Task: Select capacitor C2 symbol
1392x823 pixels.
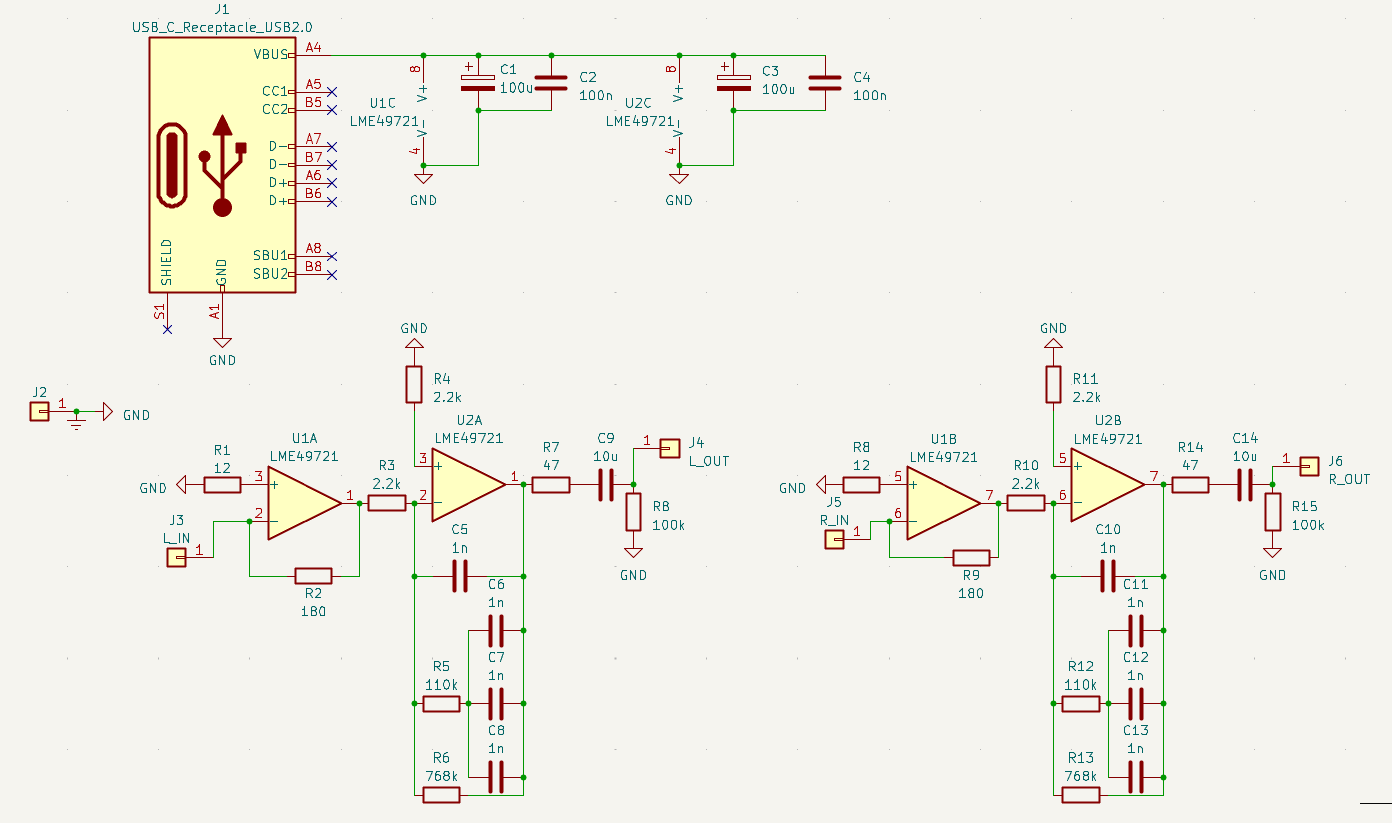Action: pos(551,82)
